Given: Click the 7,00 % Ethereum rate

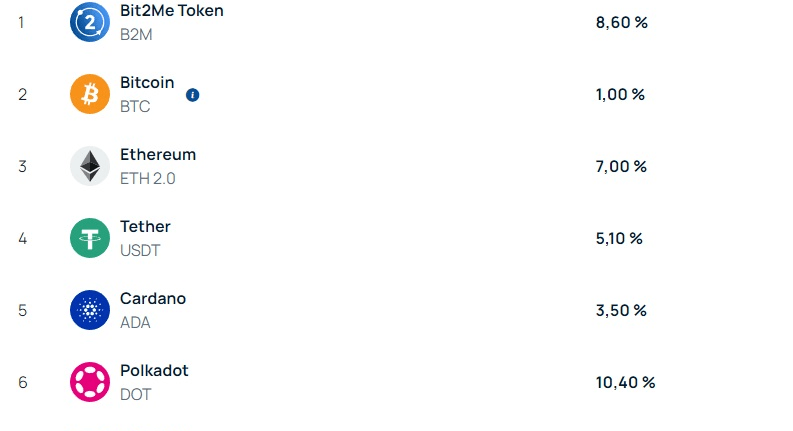Looking at the screenshot, I should click(x=621, y=166).
